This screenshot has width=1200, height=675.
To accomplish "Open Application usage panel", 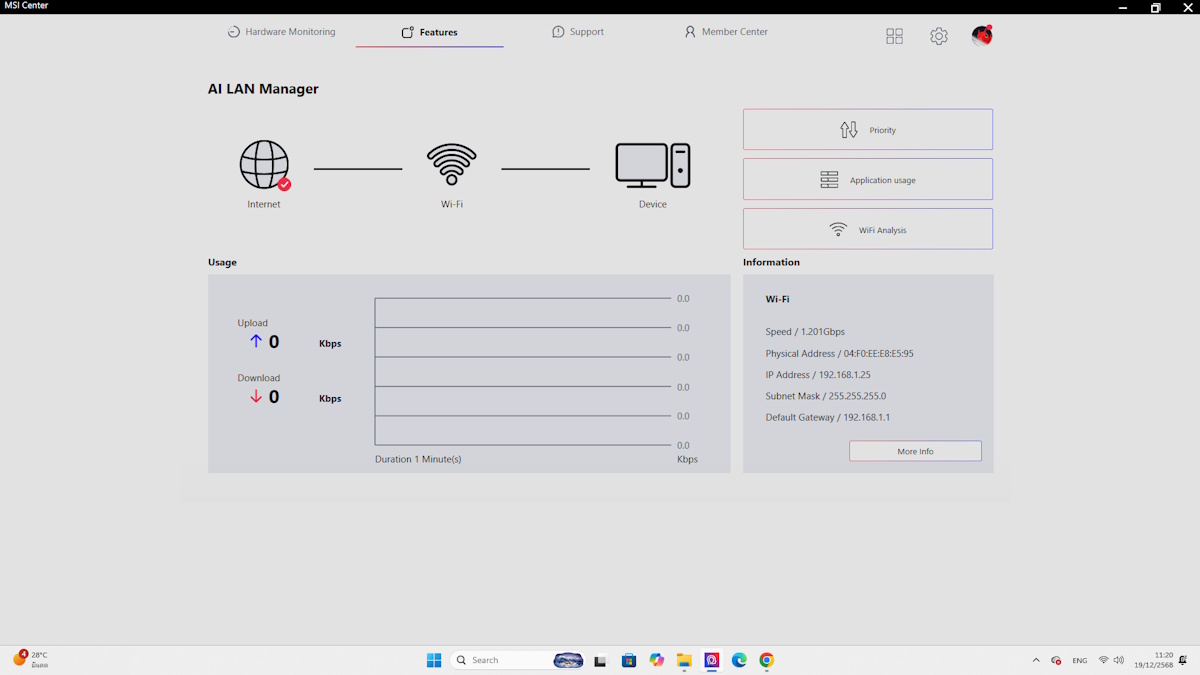I will point(867,180).
